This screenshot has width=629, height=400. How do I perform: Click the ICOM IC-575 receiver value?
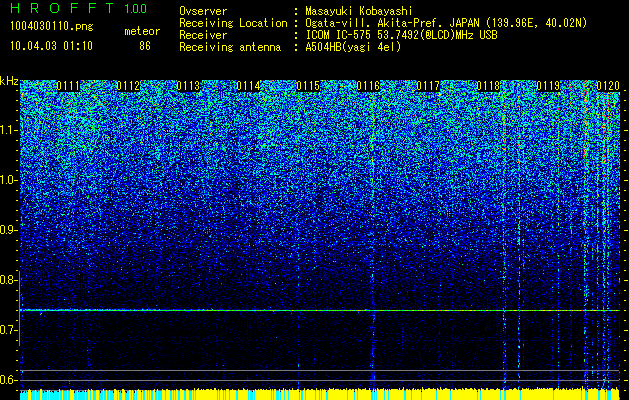401,35
